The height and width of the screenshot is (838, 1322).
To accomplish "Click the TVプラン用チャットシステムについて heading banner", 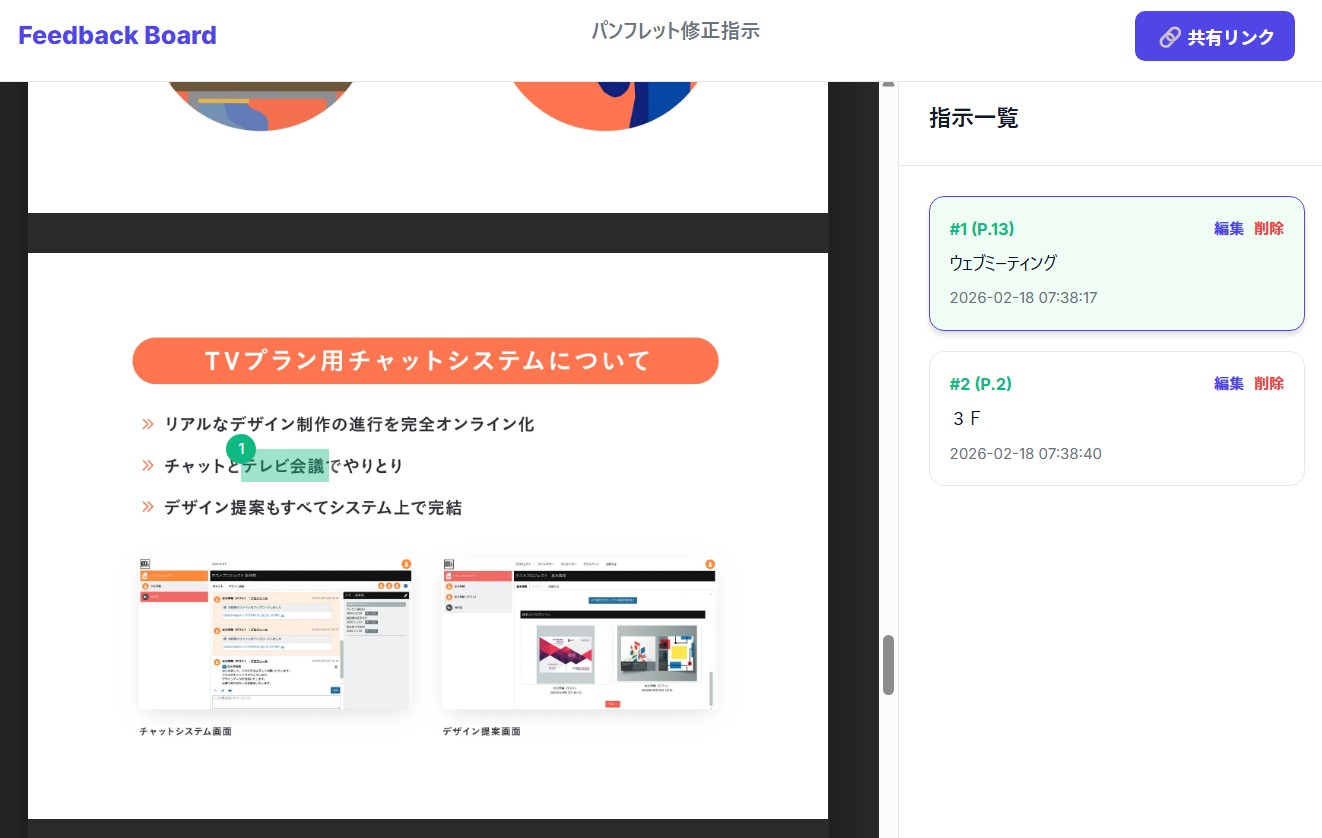I will [x=425, y=360].
